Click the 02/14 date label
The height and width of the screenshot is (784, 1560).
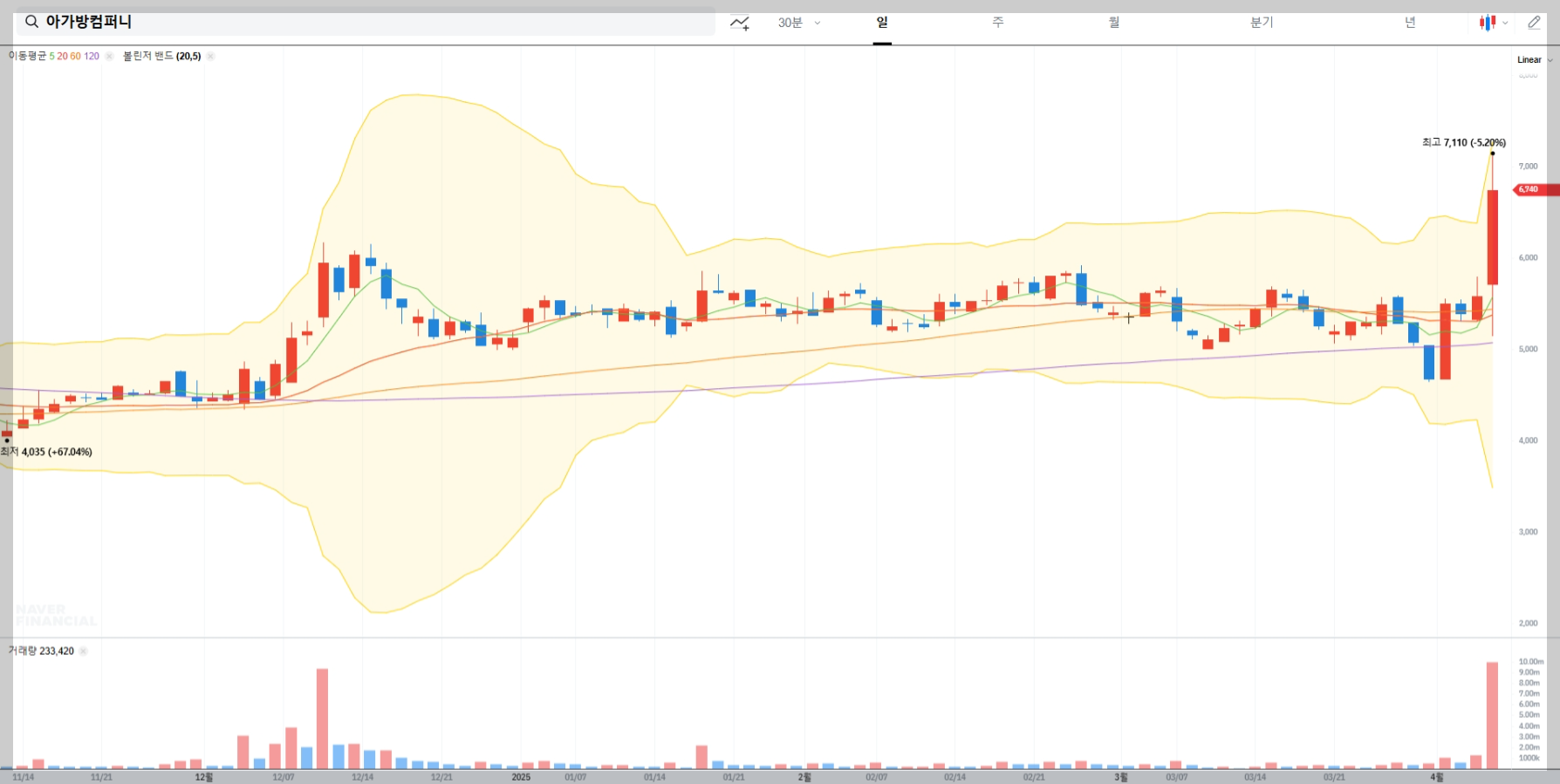[955, 777]
